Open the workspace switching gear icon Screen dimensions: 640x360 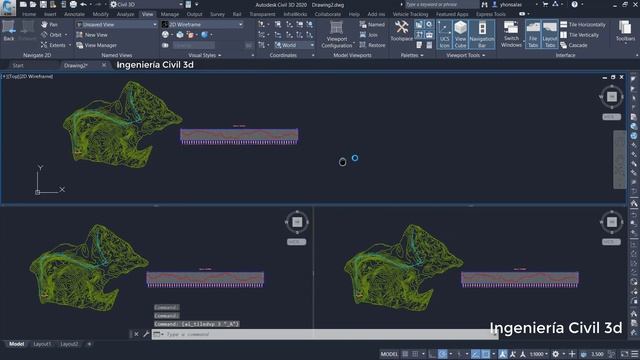tap(556, 354)
